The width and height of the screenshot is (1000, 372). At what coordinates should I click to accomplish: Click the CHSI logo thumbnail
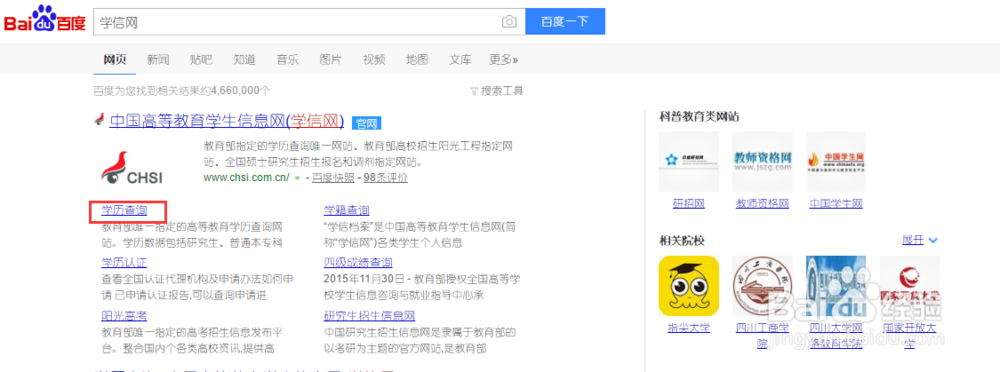[x=133, y=168]
